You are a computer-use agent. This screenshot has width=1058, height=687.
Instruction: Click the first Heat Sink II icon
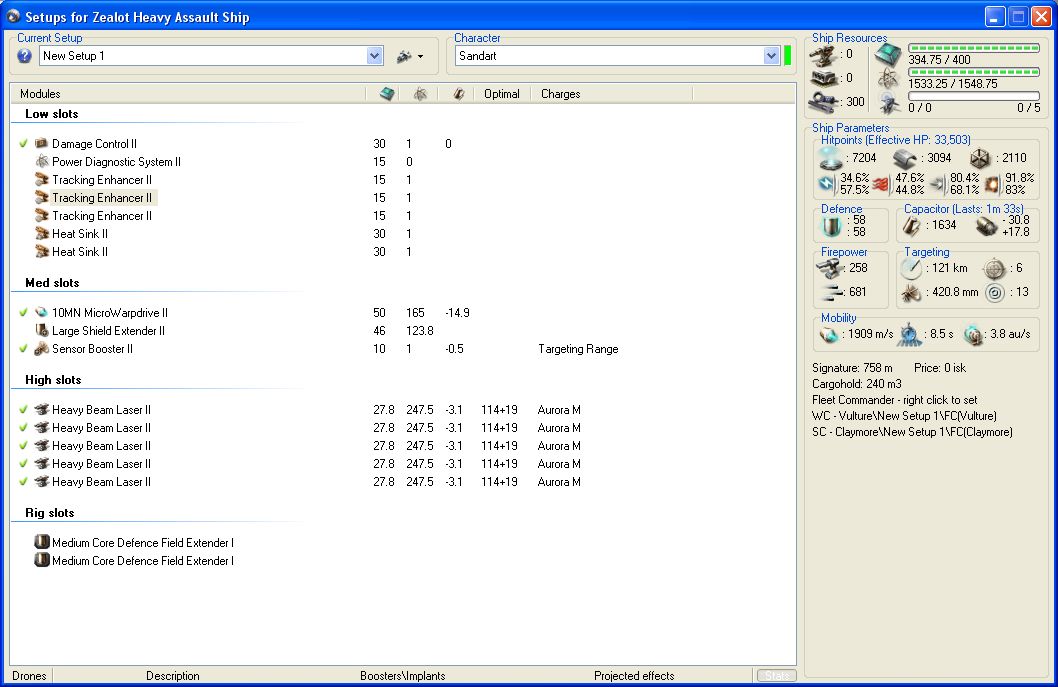(42, 233)
